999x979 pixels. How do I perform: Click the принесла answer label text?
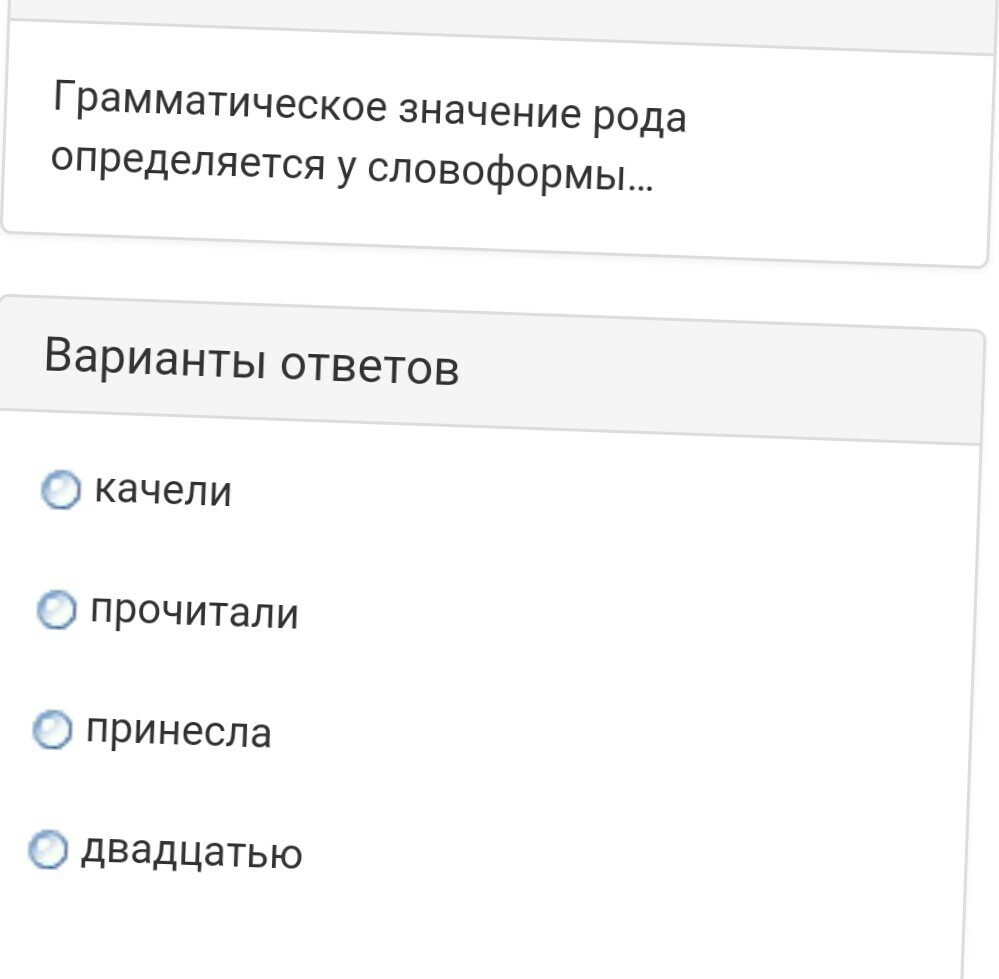coord(179,731)
